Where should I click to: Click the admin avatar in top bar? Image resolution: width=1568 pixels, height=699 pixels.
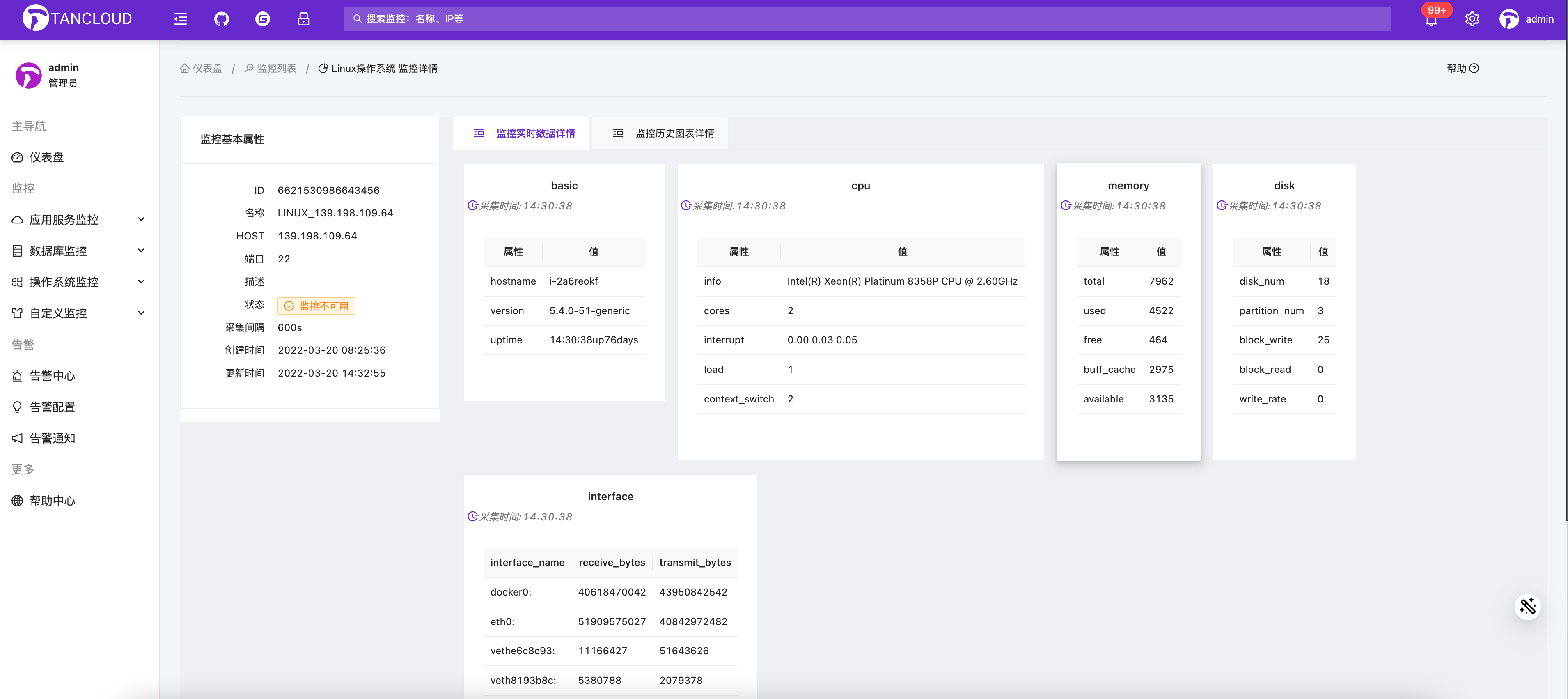[x=1508, y=19]
